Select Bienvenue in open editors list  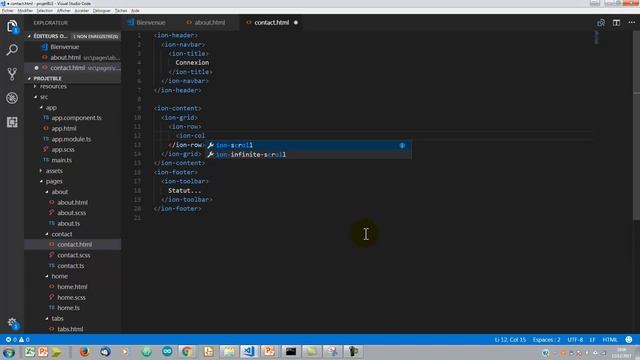[64, 47]
